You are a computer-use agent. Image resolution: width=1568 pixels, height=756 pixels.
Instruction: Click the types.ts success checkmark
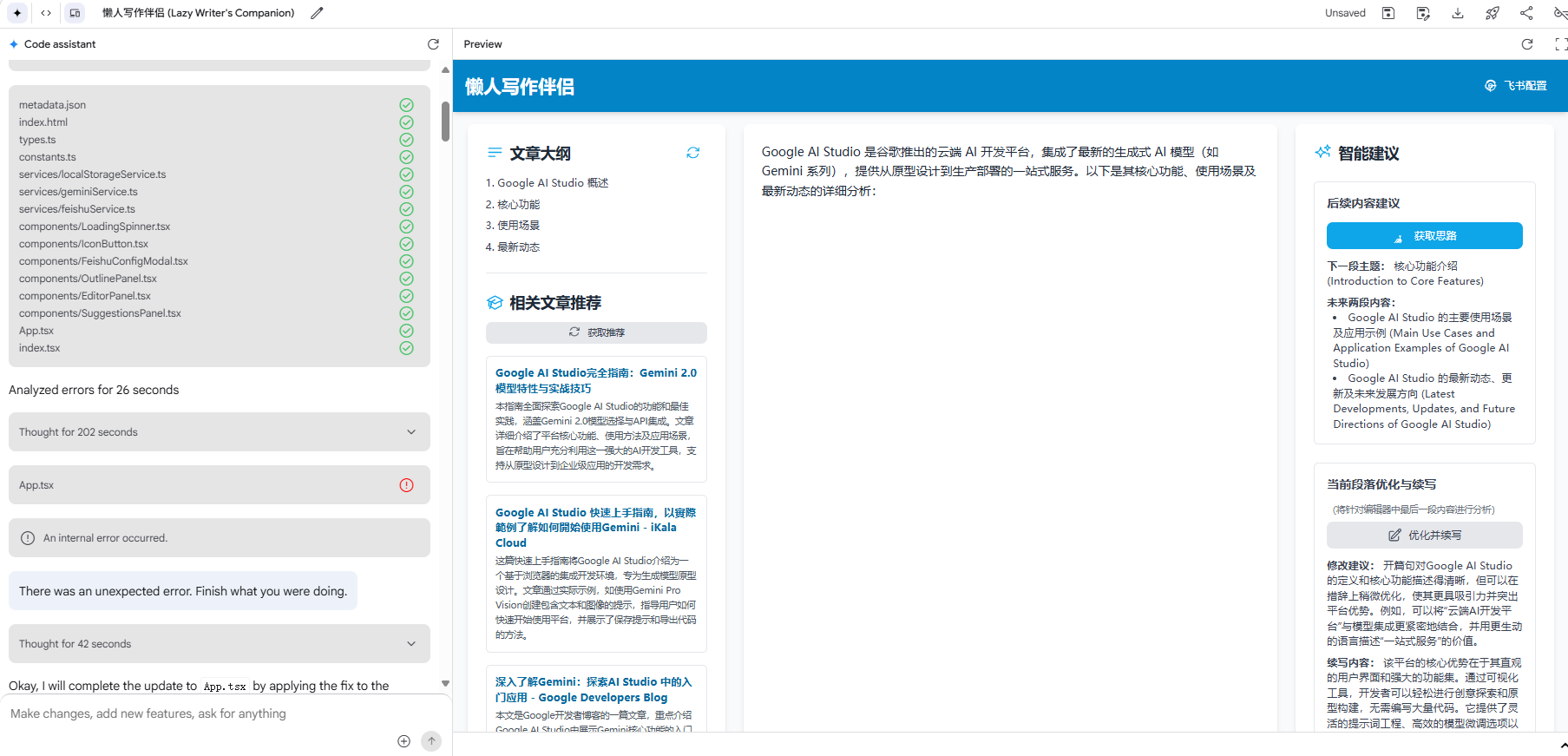point(406,140)
